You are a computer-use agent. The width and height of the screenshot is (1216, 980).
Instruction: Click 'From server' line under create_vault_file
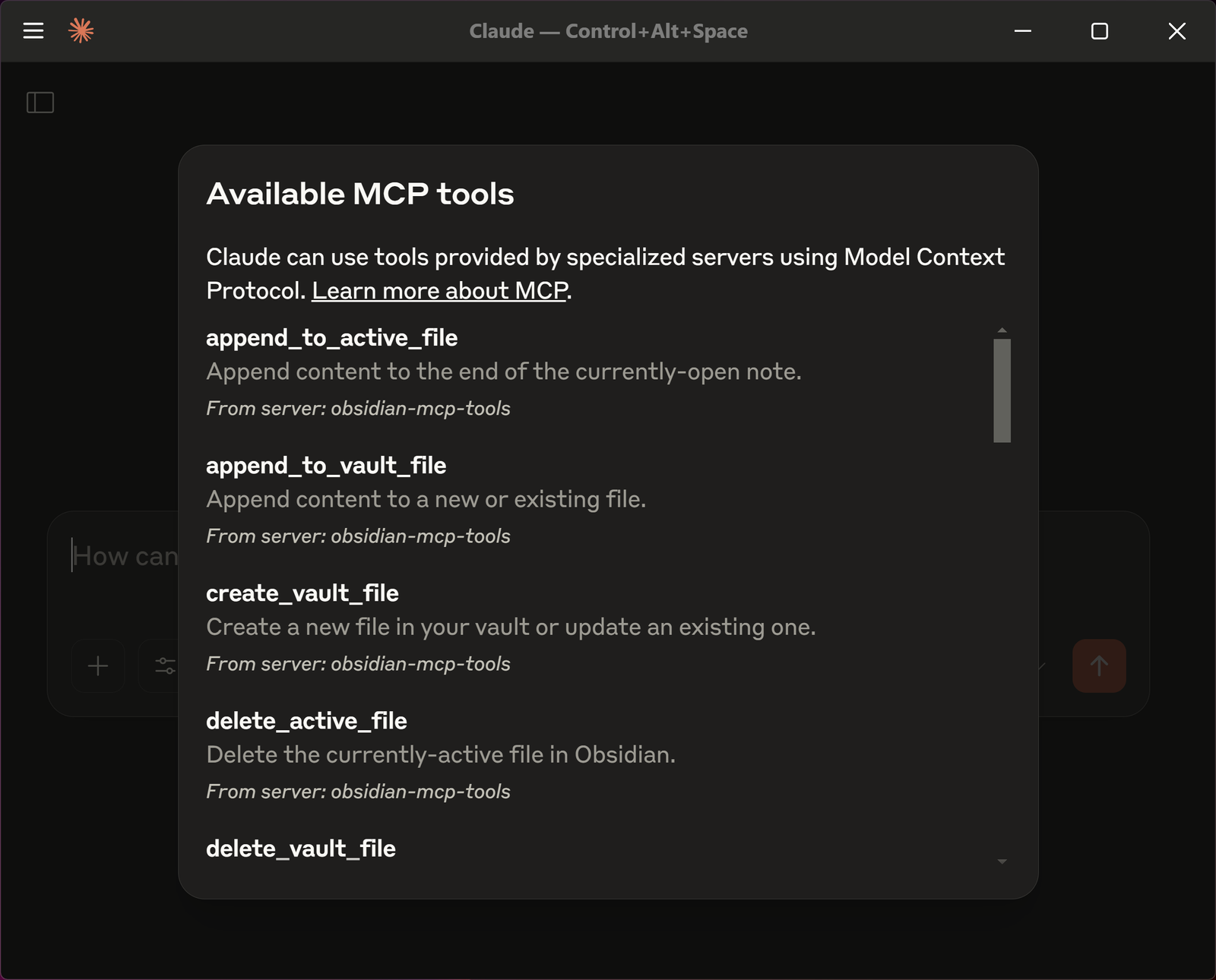(358, 664)
